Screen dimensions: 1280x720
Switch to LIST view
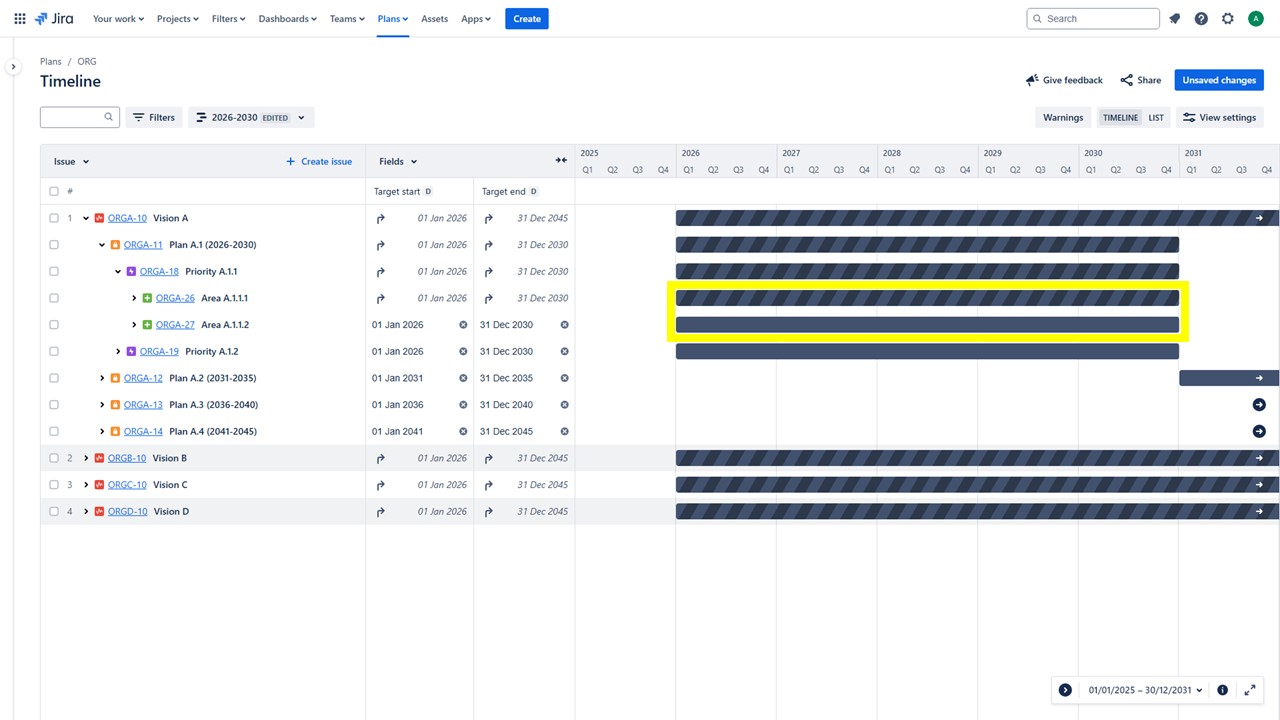tap(1156, 117)
